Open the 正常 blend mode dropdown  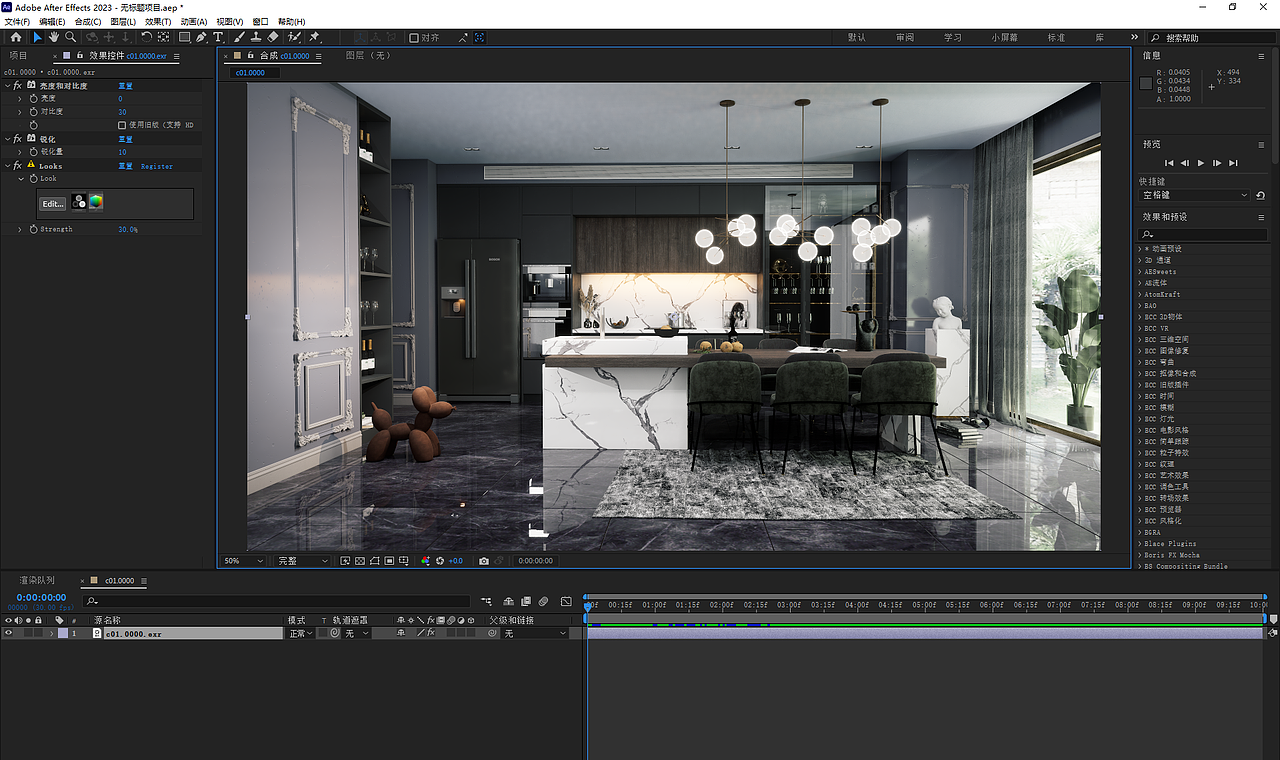tap(300, 633)
